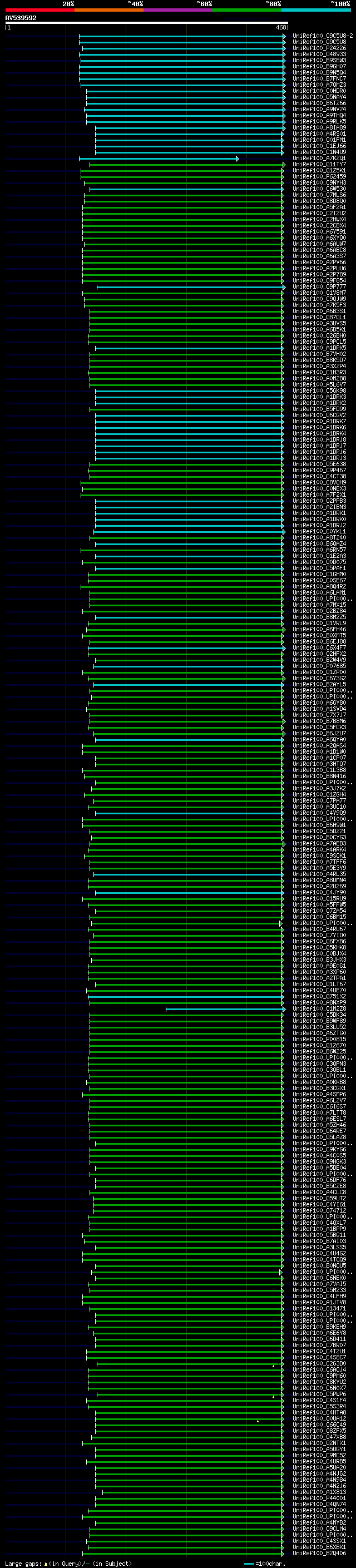Click label UniRef100_C5DK34
The height and width of the screenshot is (1568, 356).
click(x=319, y=1015)
